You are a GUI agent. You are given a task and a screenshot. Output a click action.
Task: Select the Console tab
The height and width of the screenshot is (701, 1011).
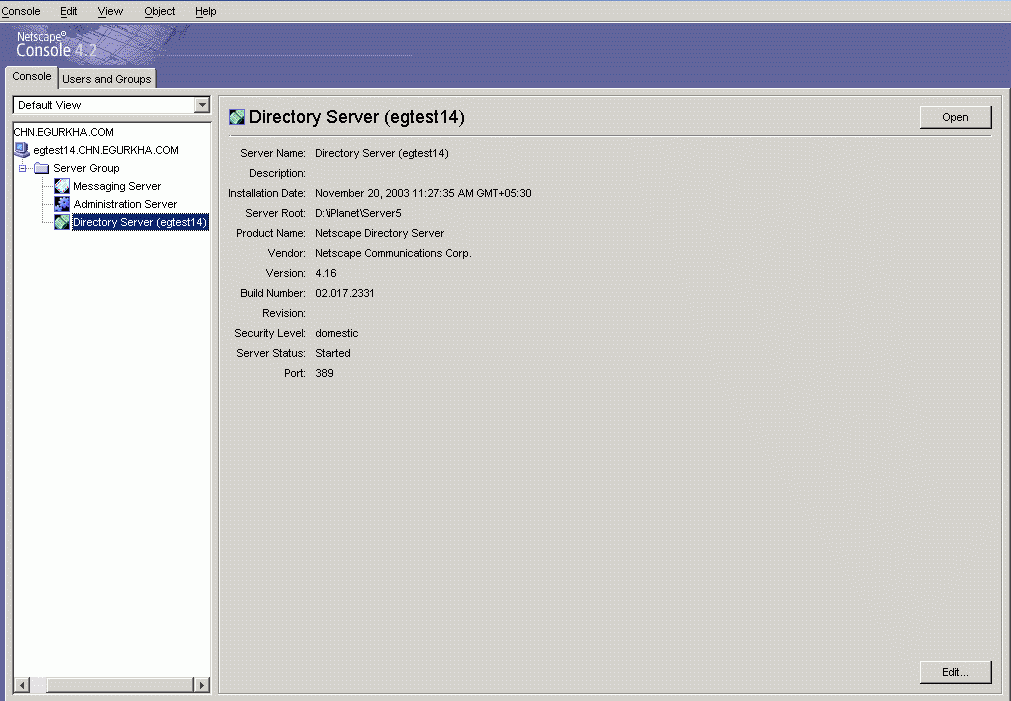(x=32, y=76)
